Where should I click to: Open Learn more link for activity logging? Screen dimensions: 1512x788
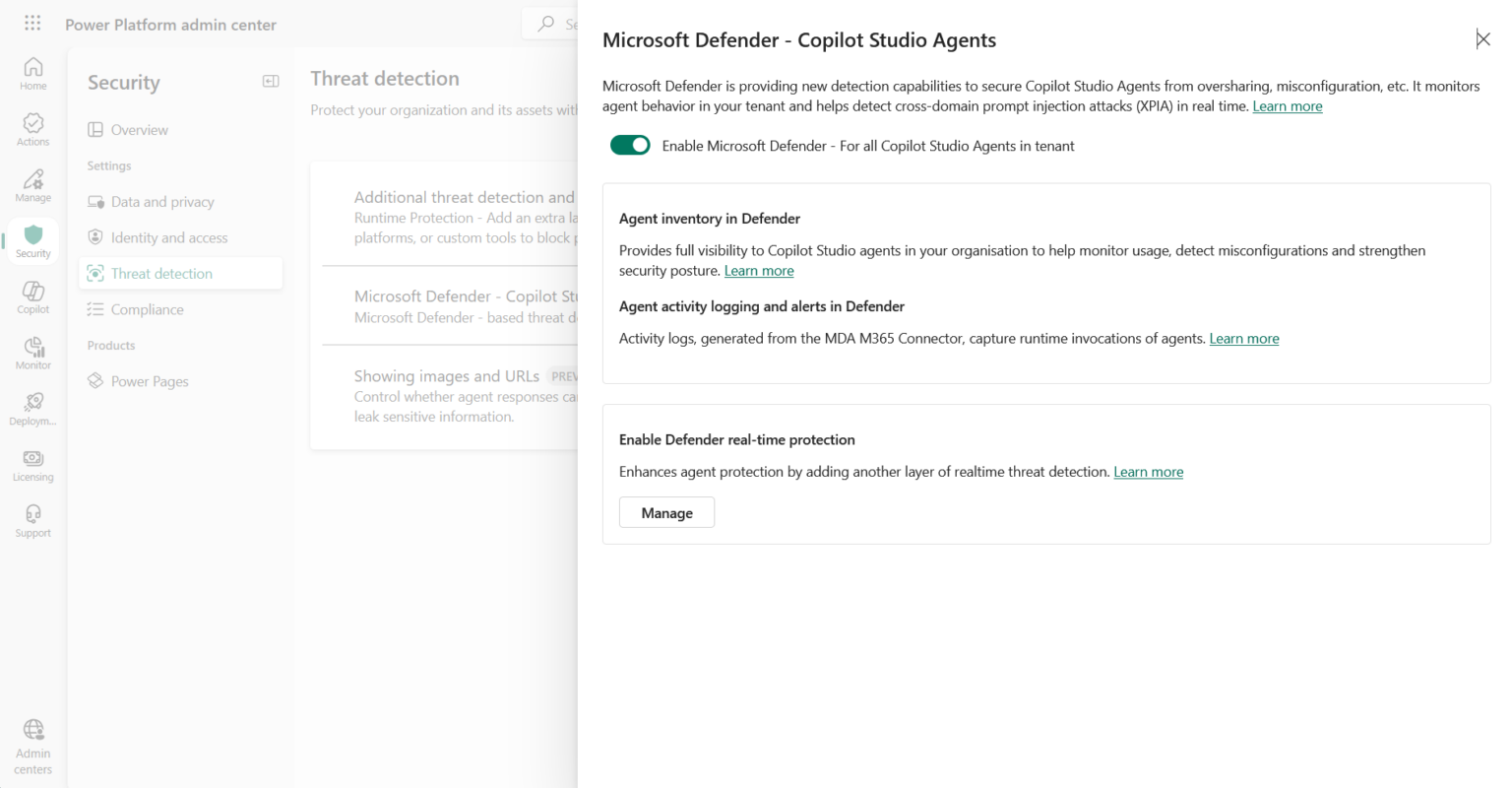coord(1244,338)
